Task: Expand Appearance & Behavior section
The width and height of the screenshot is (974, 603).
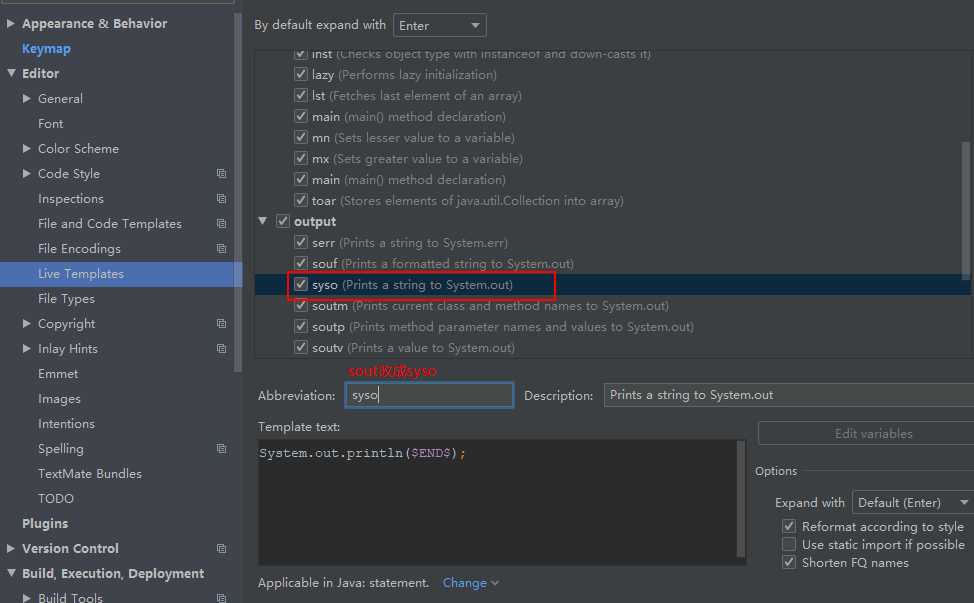Action: tap(11, 24)
